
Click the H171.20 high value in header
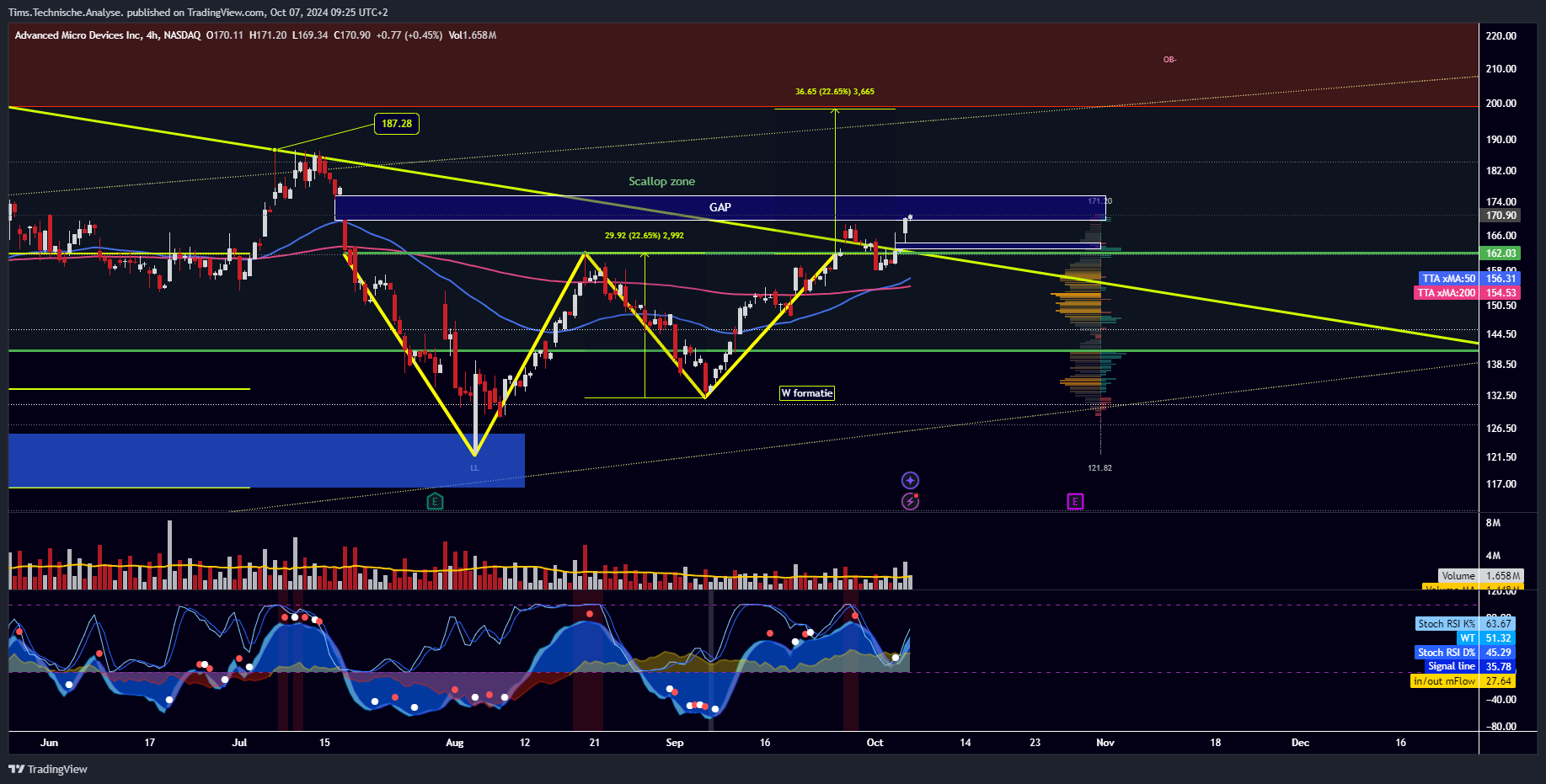268,35
